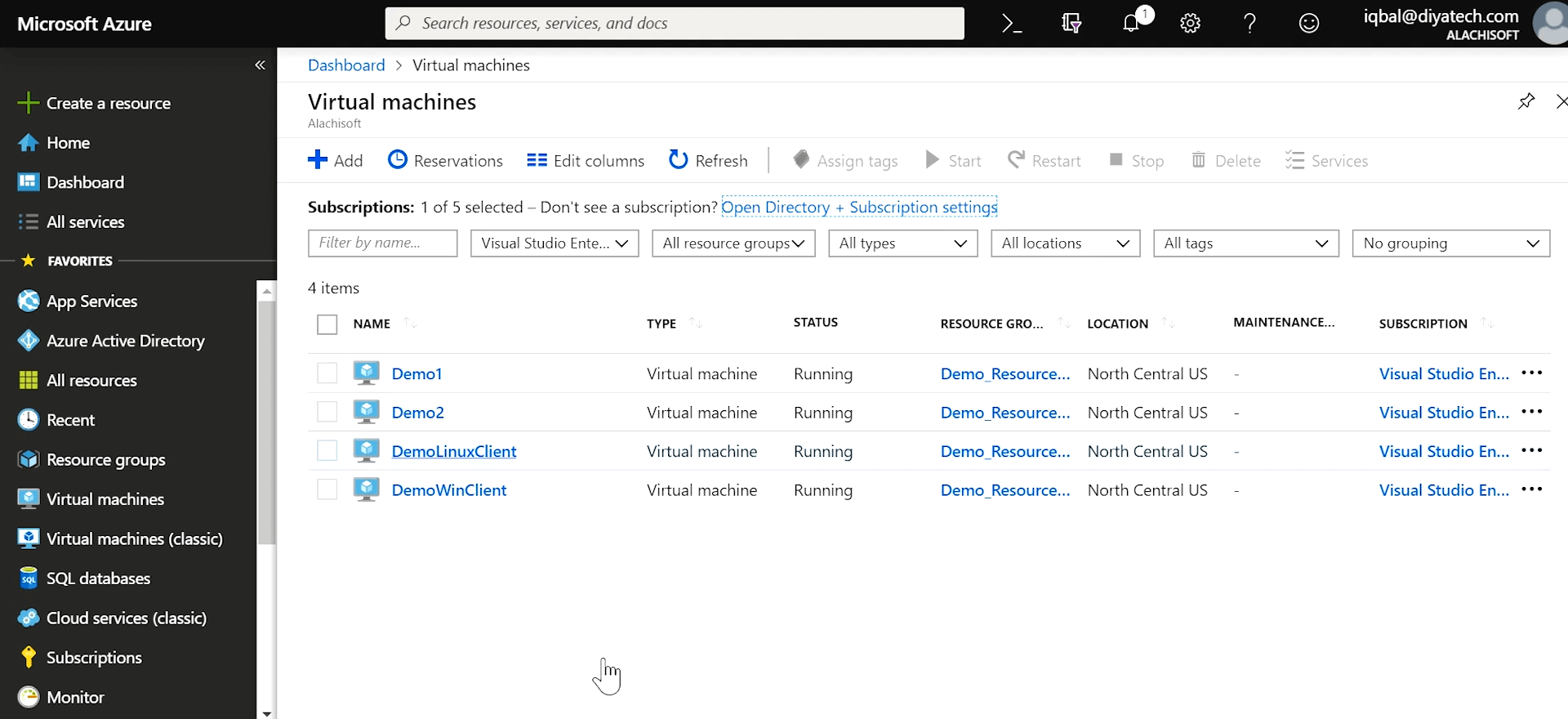Click Add virtual machine
Image resolution: width=1568 pixels, height=719 pixels.
coord(335,161)
